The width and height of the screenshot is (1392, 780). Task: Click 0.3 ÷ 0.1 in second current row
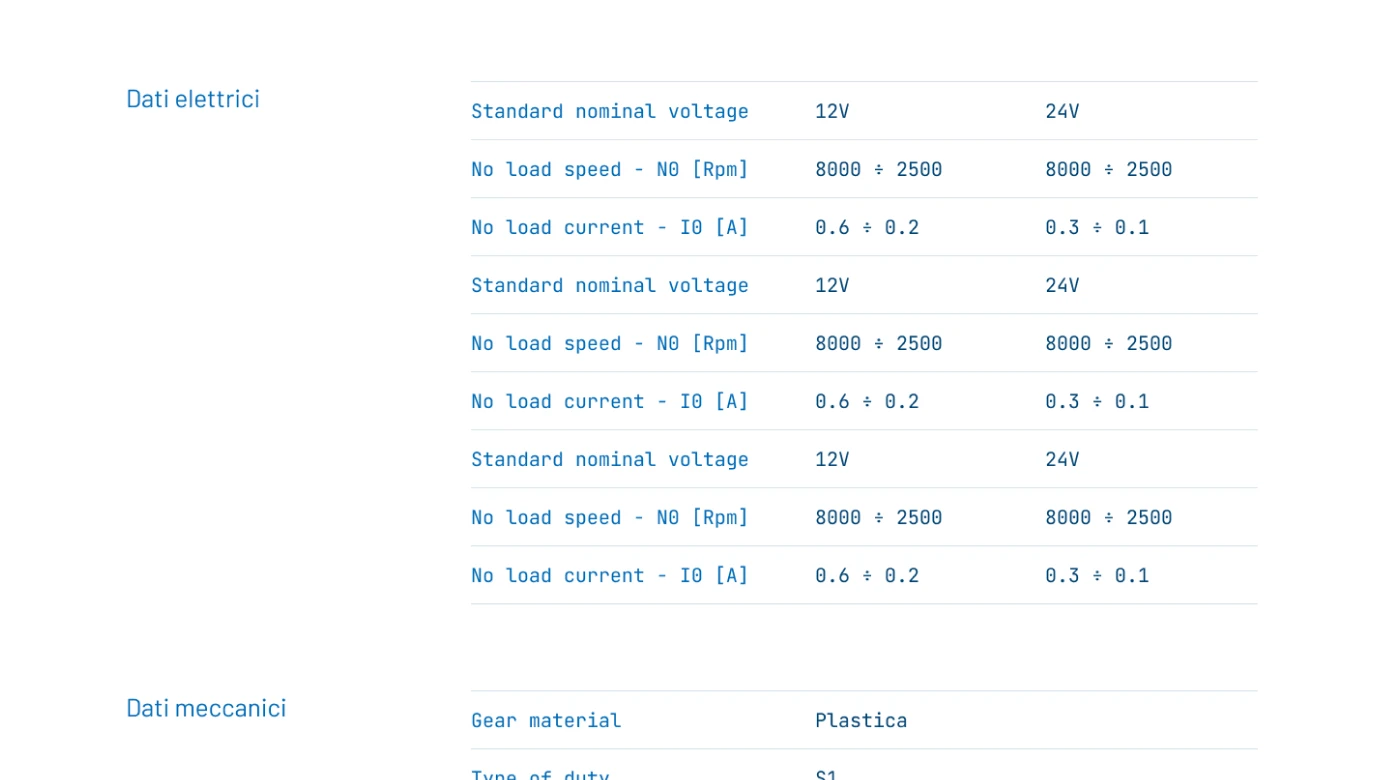point(1097,401)
